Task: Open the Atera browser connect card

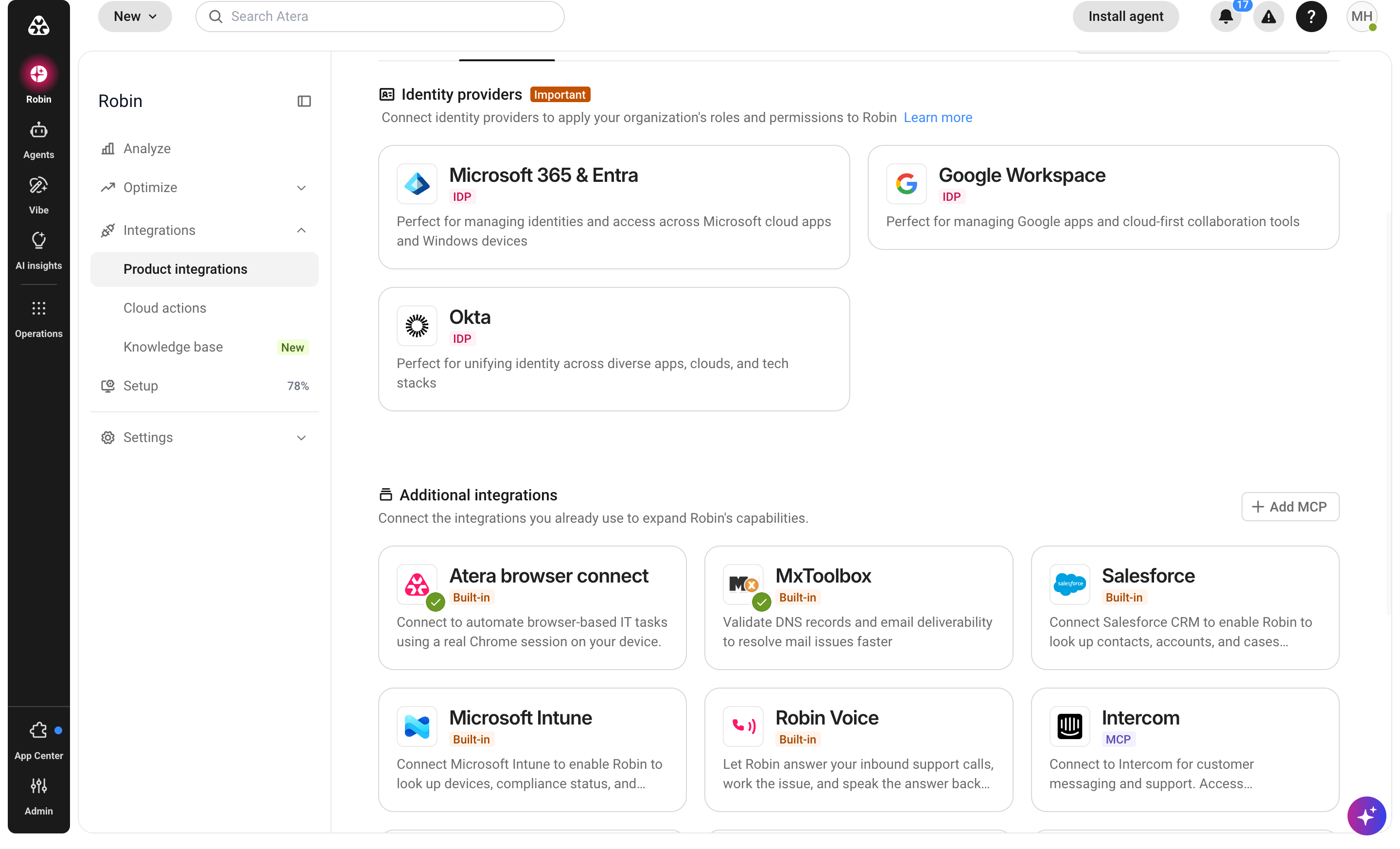Action: pos(532,607)
